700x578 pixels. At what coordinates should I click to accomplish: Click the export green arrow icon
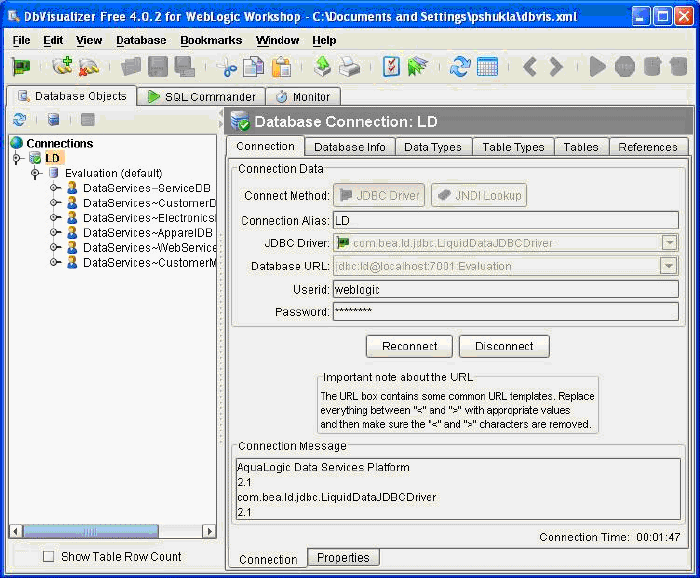(x=322, y=67)
